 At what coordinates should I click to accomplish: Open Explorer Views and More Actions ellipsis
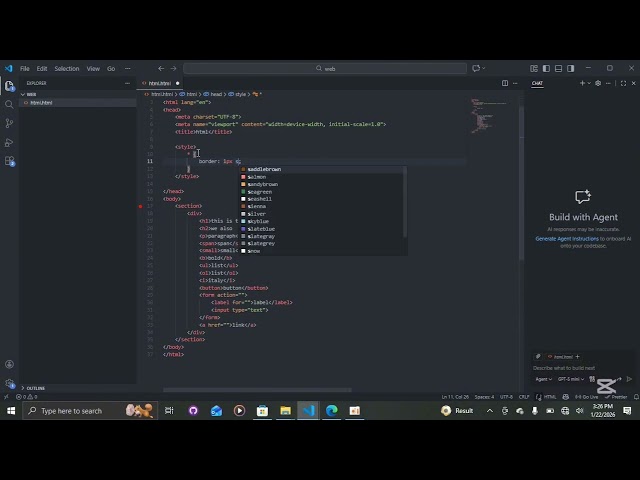tap(127, 83)
